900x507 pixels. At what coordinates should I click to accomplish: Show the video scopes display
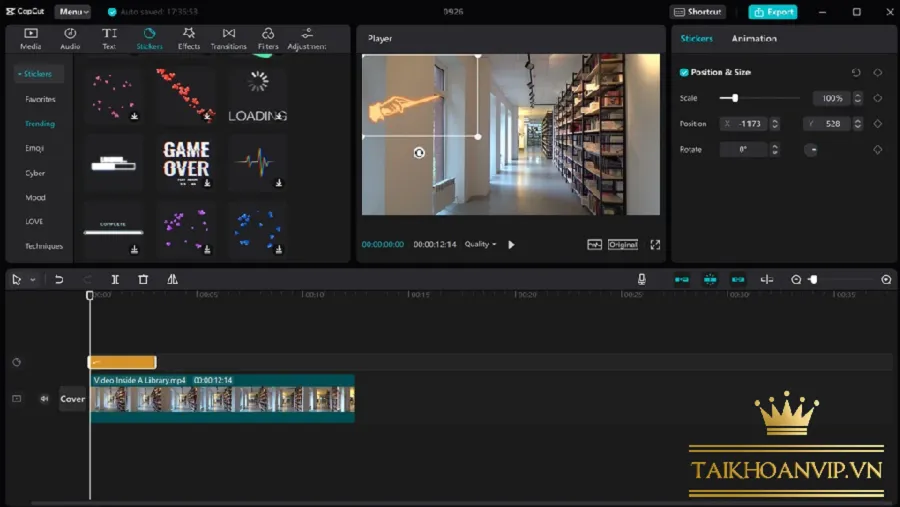coord(594,245)
